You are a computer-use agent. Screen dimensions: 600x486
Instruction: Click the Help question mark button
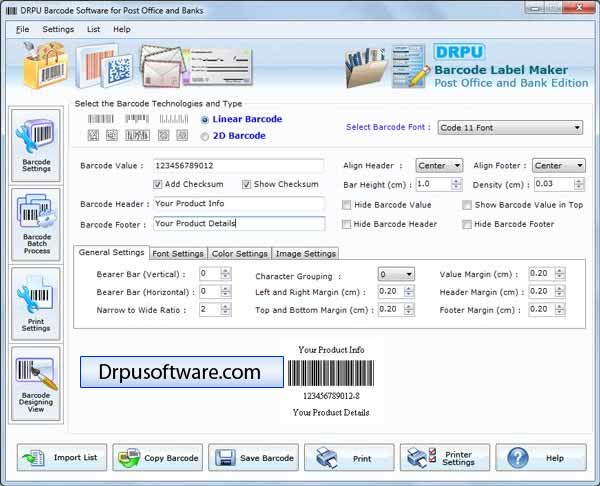pos(541,458)
